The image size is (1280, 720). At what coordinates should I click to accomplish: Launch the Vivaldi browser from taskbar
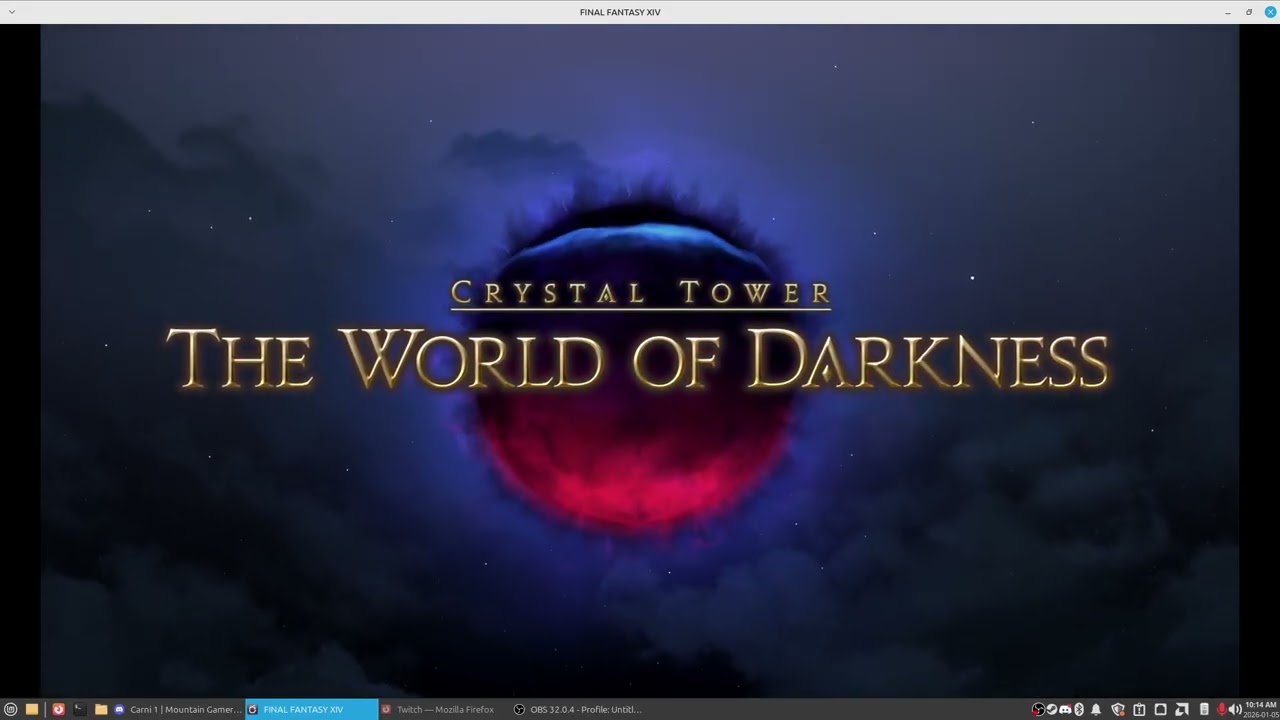pyautogui.click(x=58, y=709)
